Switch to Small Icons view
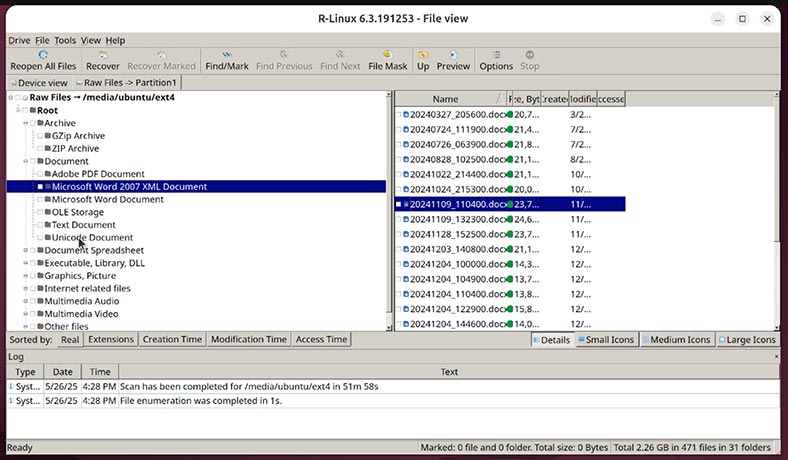The height and width of the screenshot is (460, 788). pos(606,340)
